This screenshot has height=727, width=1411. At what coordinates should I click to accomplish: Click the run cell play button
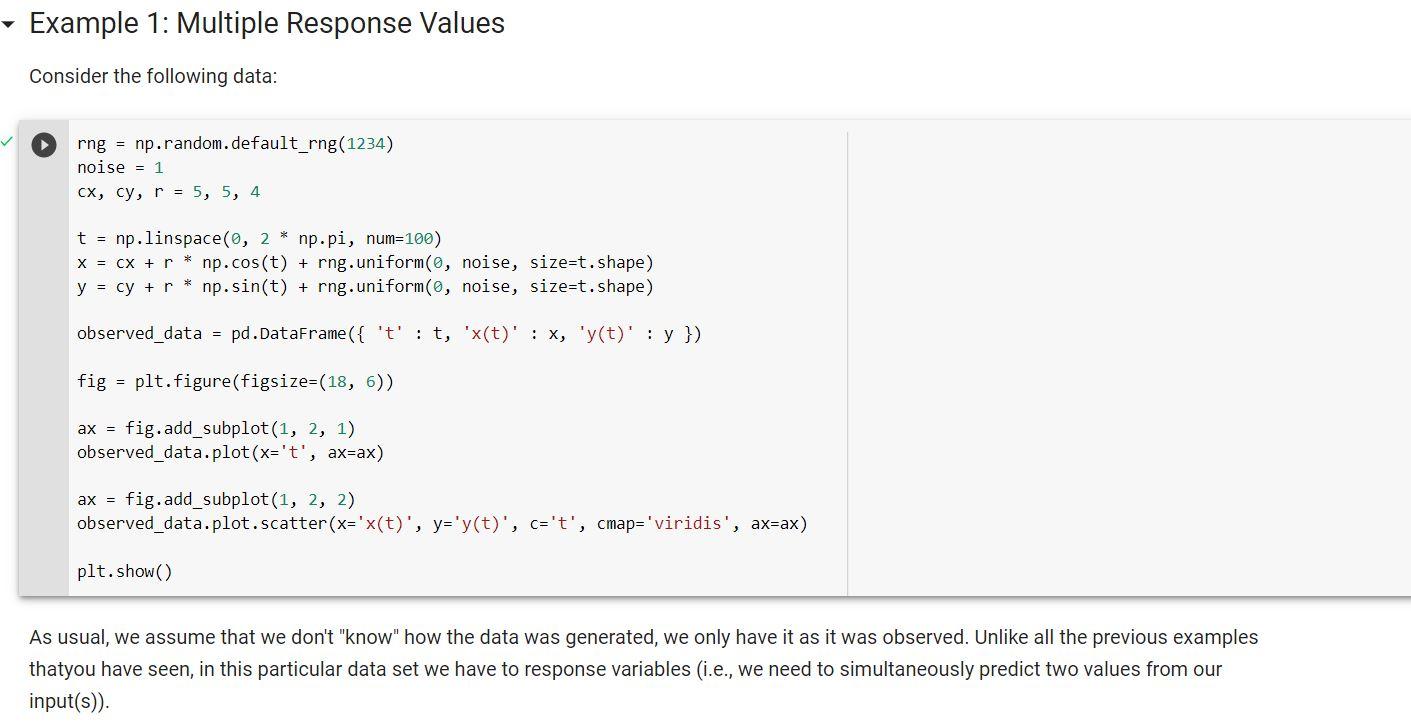coord(43,144)
